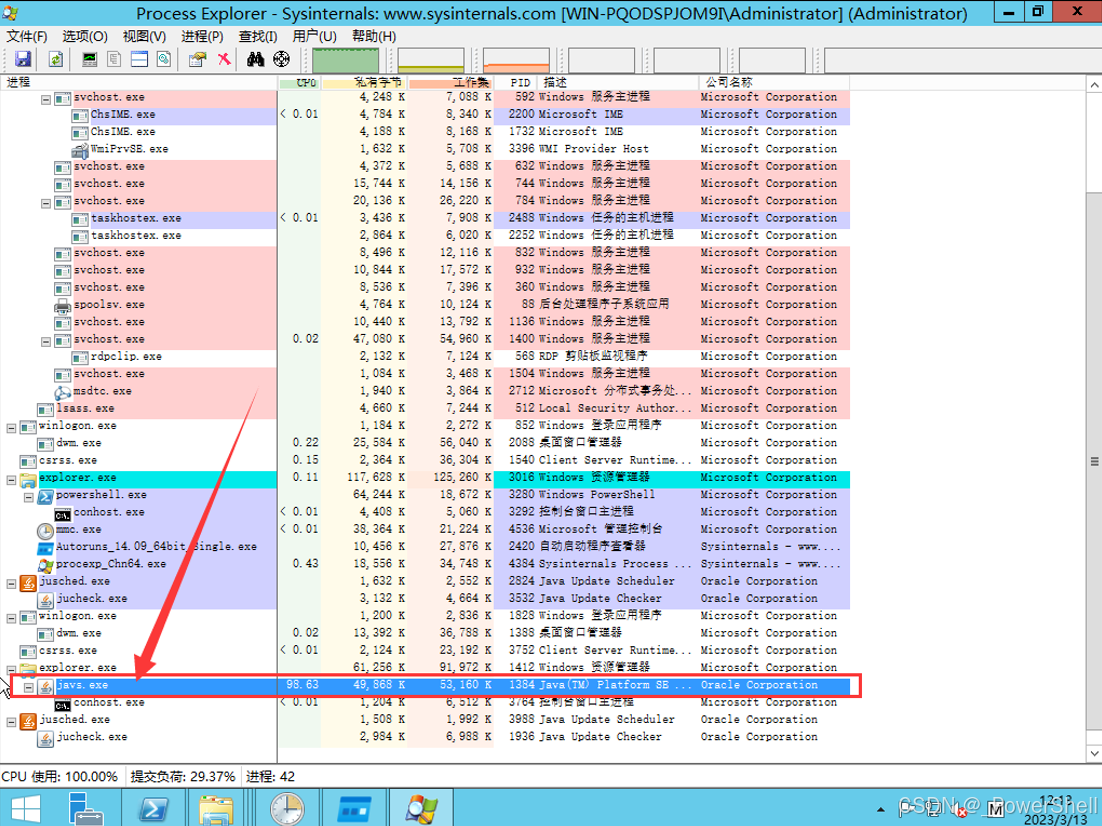Toggle the Show Process Tree icon

point(114,60)
